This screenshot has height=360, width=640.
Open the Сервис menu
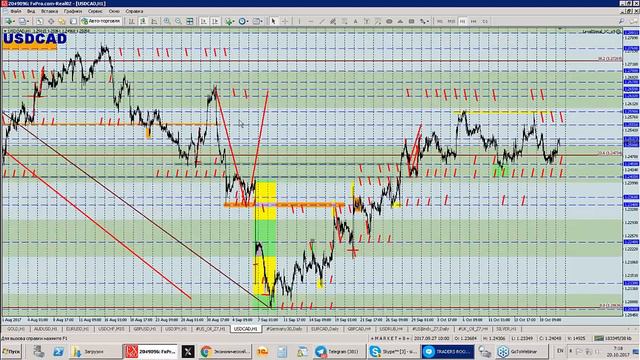(95, 11)
